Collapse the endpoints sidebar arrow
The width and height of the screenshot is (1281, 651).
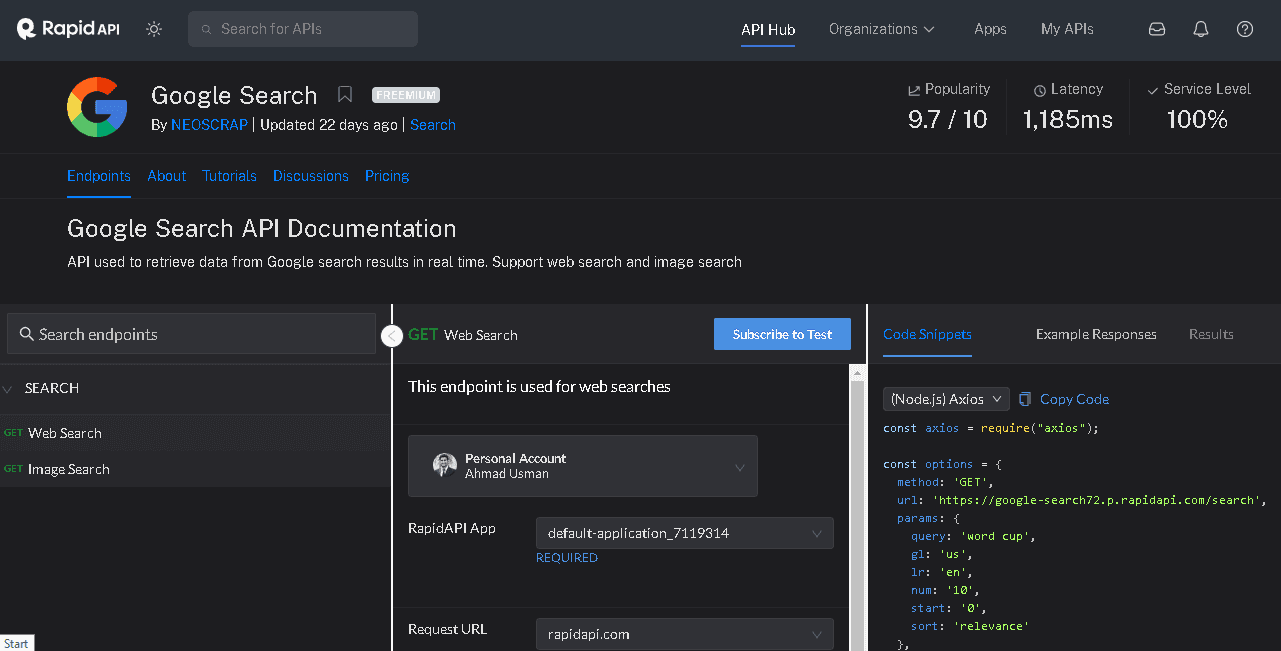pos(392,336)
